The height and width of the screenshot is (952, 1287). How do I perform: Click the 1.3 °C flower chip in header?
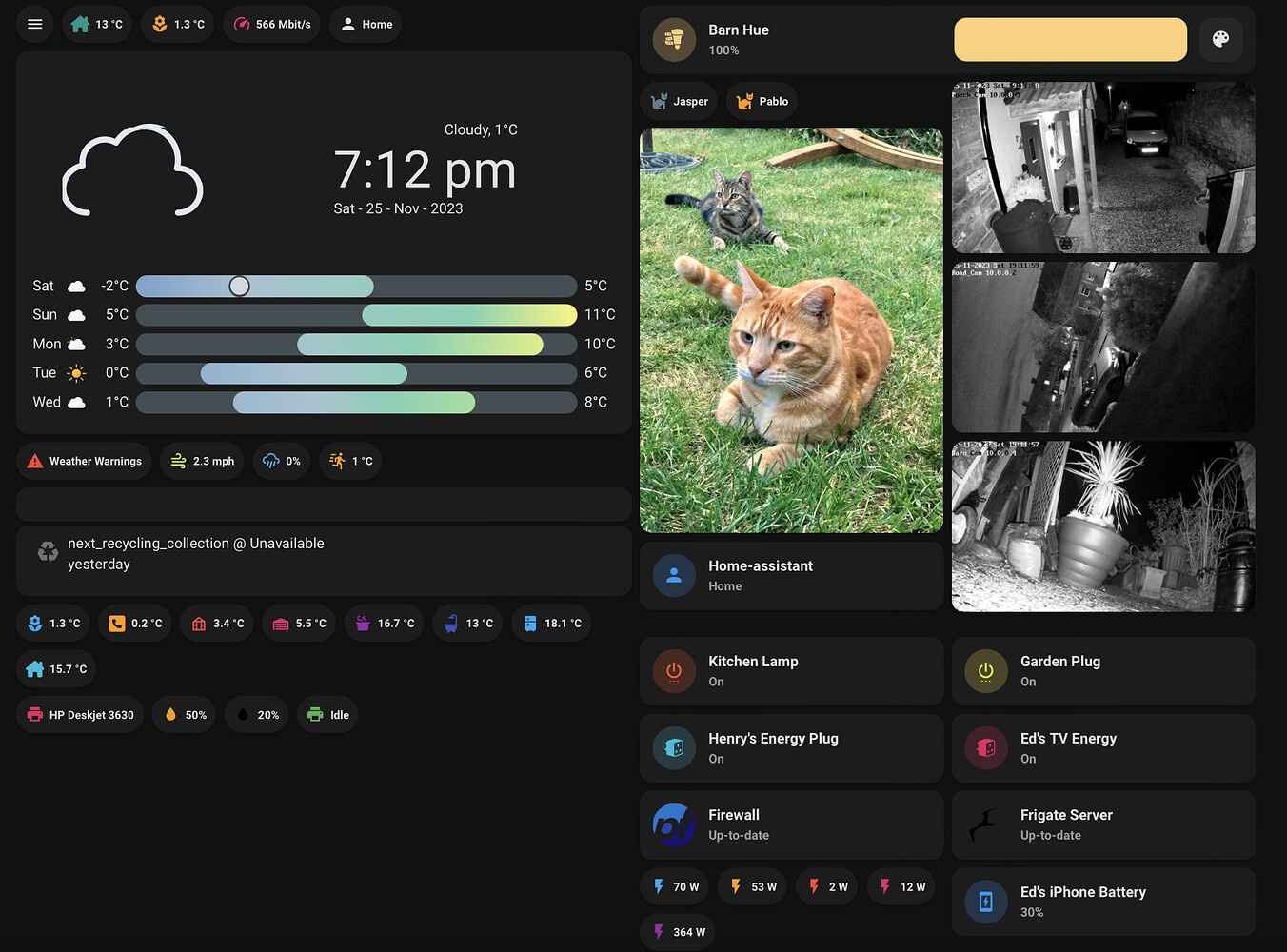click(x=178, y=24)
